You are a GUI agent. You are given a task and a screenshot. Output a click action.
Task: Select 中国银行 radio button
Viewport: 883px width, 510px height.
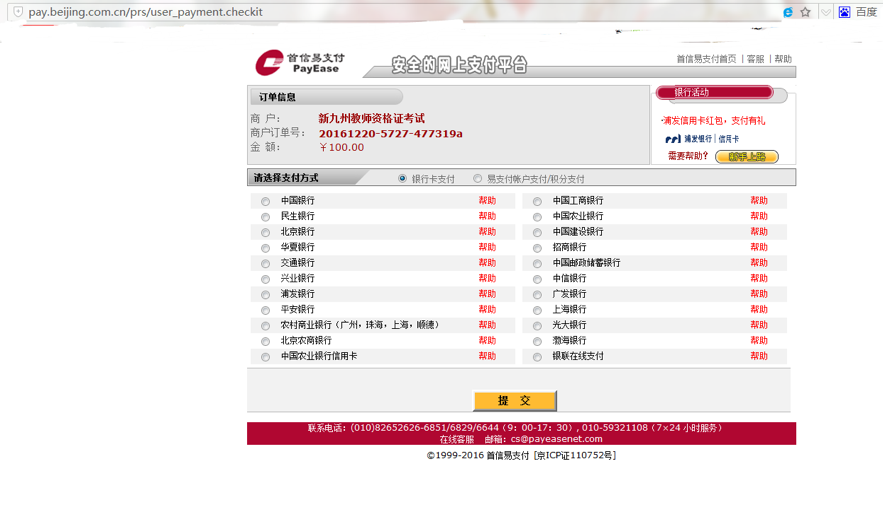(265, 201)
